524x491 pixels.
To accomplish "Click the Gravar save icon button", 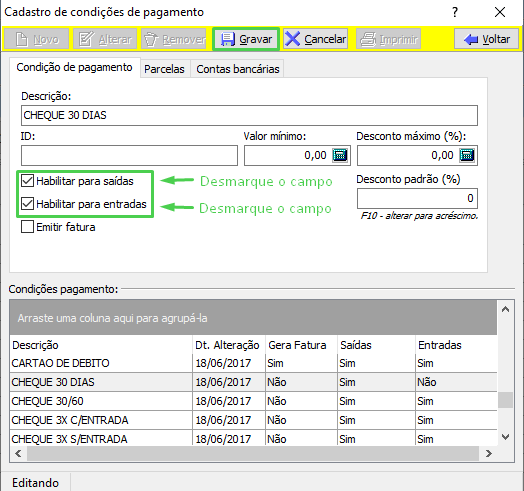I will tap(246, 39).
